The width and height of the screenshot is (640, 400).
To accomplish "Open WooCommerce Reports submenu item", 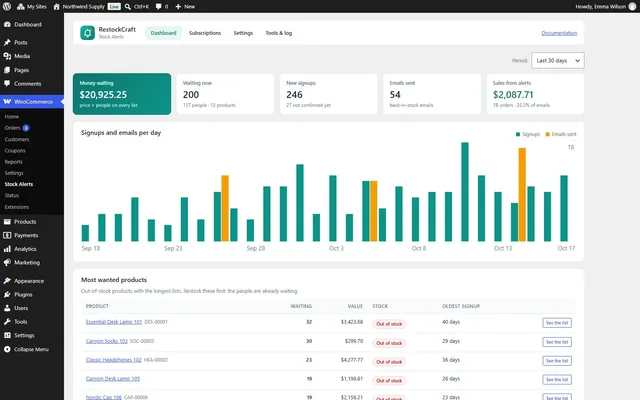I will (13, 162).
